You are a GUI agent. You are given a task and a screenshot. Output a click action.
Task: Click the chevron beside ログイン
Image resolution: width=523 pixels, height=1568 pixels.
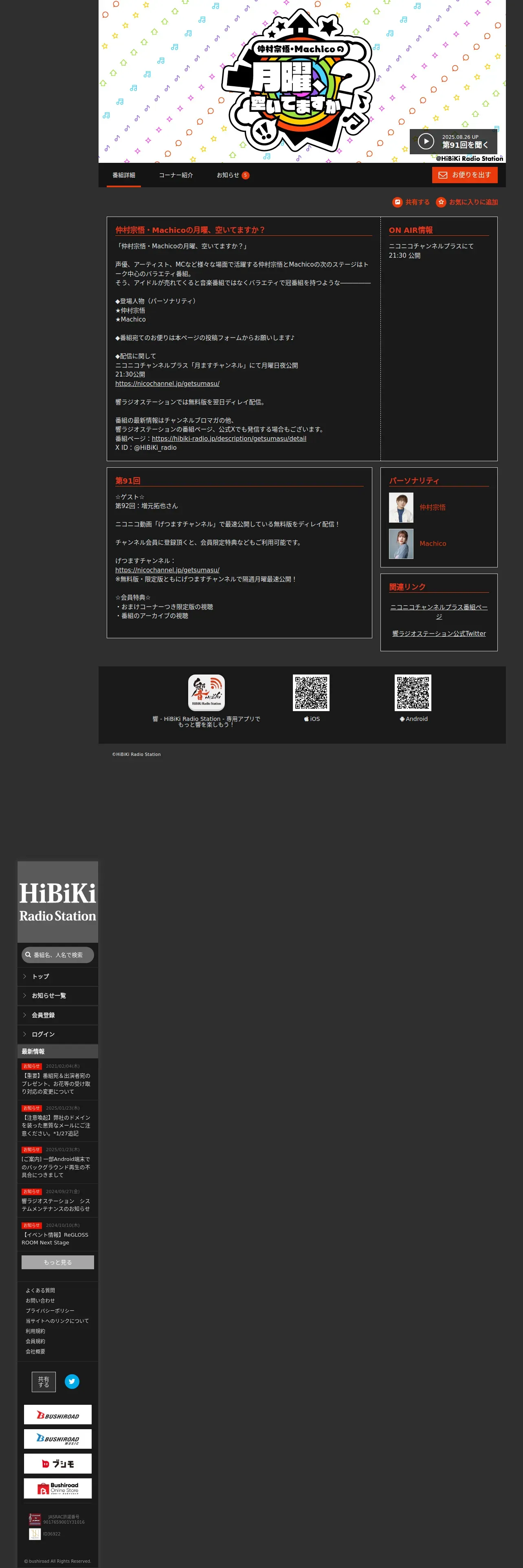click(x=24, y=1034)
